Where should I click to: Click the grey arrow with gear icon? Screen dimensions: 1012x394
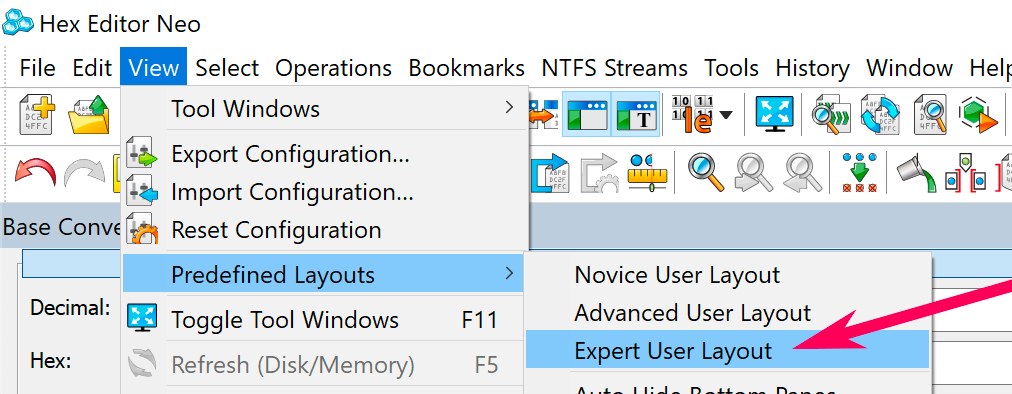pyautogui.click(x=600, y=173)
